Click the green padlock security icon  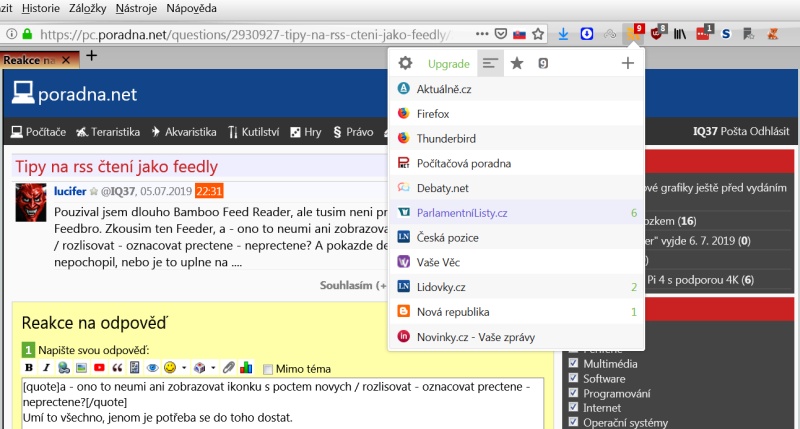tap(28, 34)
